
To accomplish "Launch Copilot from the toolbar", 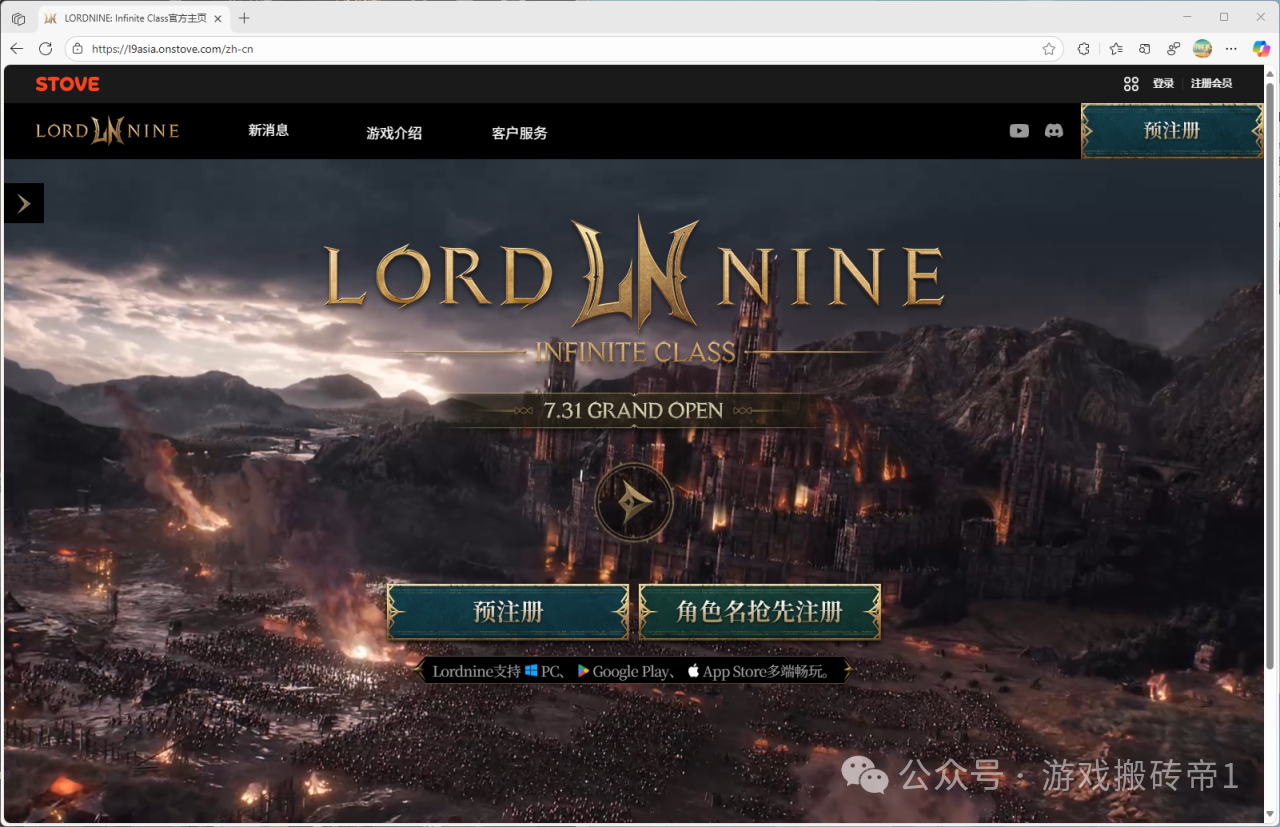I will tap(1261, 48).
